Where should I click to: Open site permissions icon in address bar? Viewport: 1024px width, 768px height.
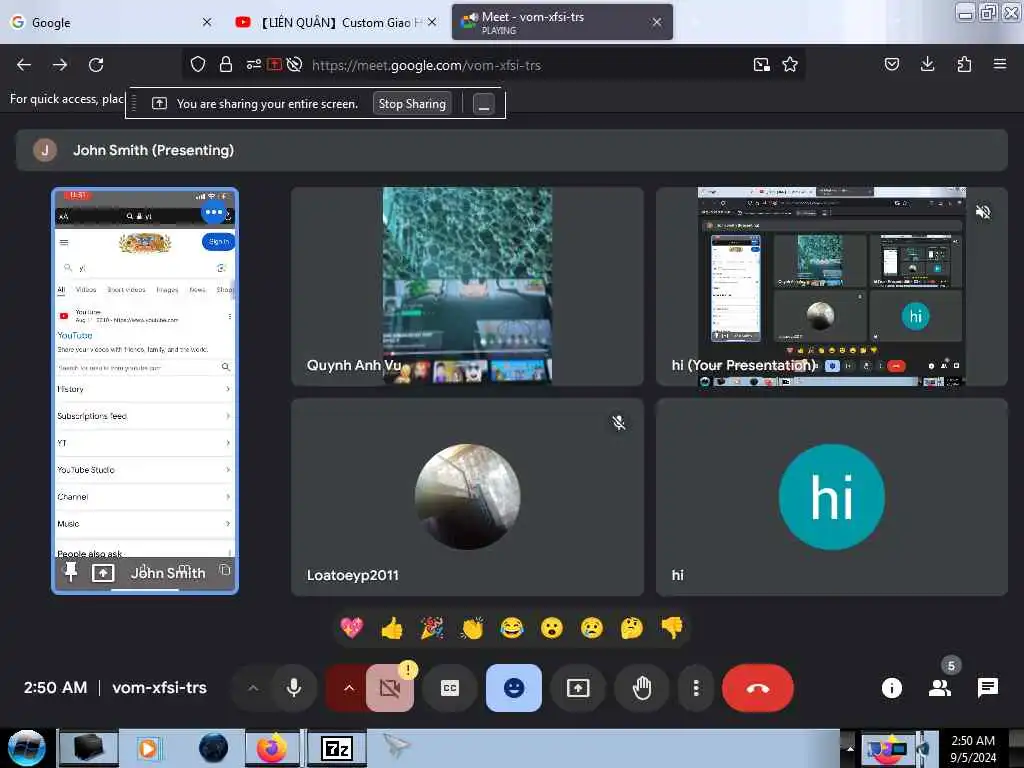254,65
